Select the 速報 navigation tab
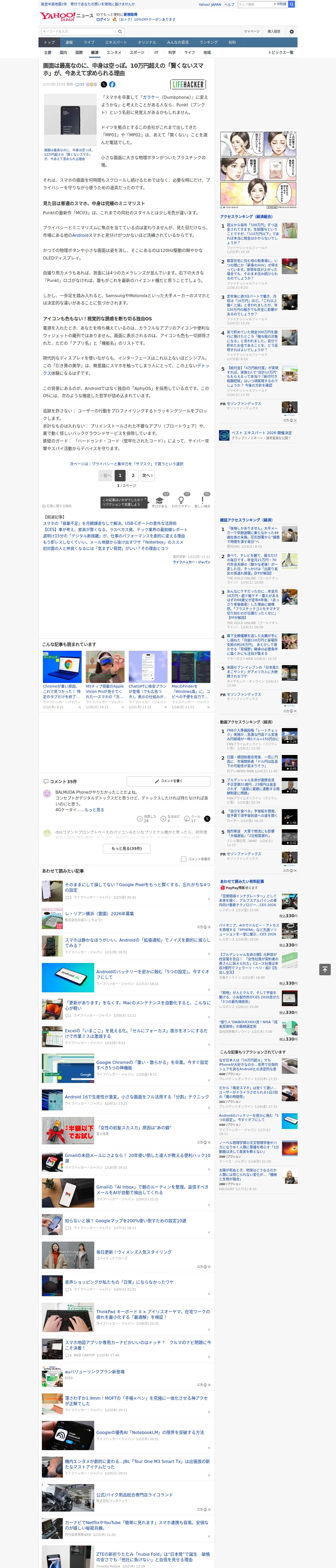This screenshot has width=336, height=1568. pos(69,43)
